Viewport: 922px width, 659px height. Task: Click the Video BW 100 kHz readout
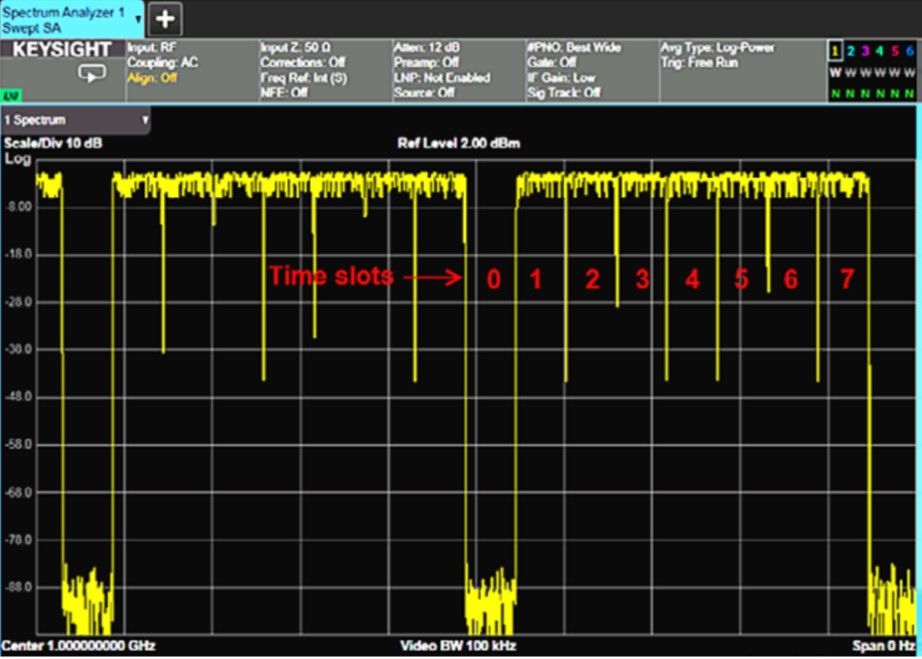click(457, 645)
